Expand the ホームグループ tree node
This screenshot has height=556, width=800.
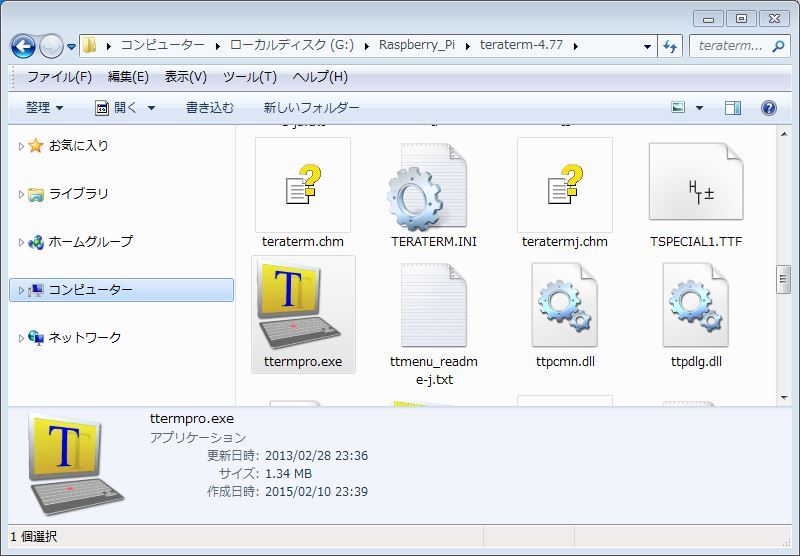(x=21, y=242)
